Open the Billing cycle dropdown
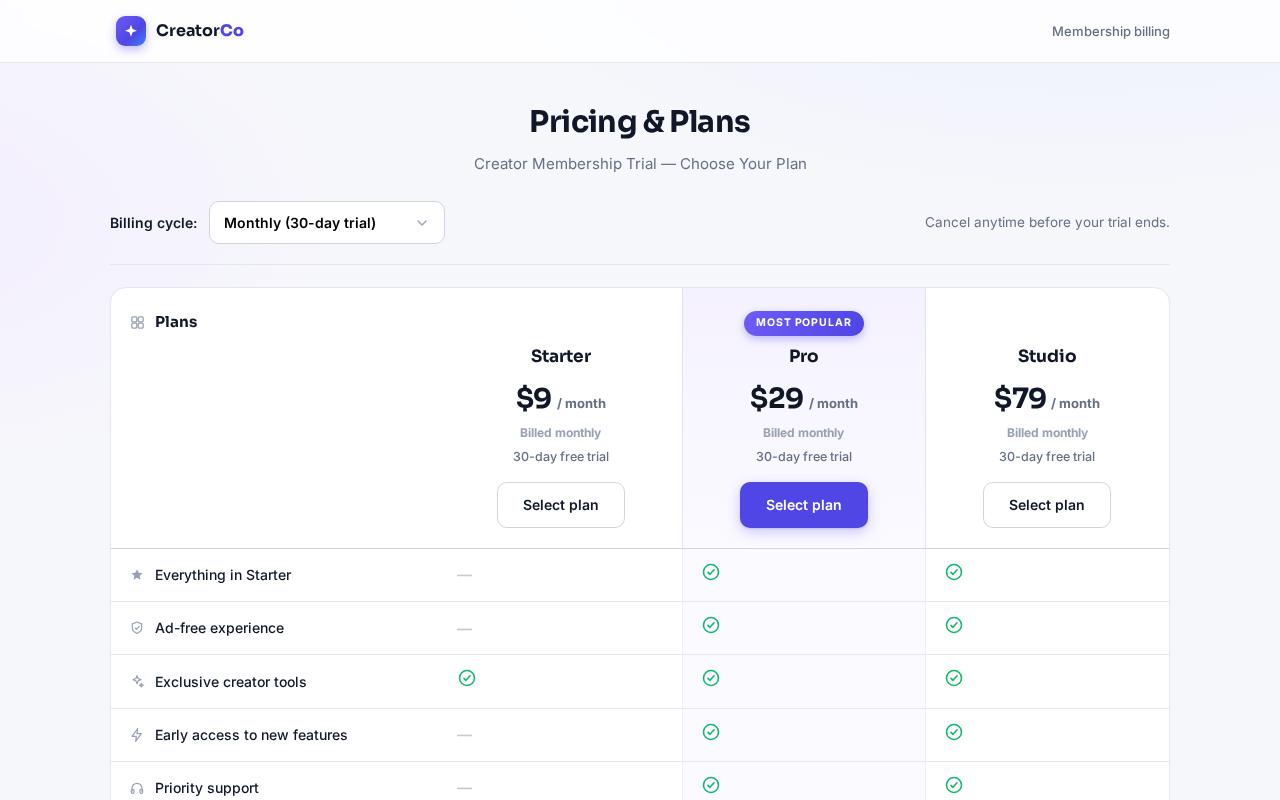The width and height of the screenshot is (1280, 800). tap(327, 223)
